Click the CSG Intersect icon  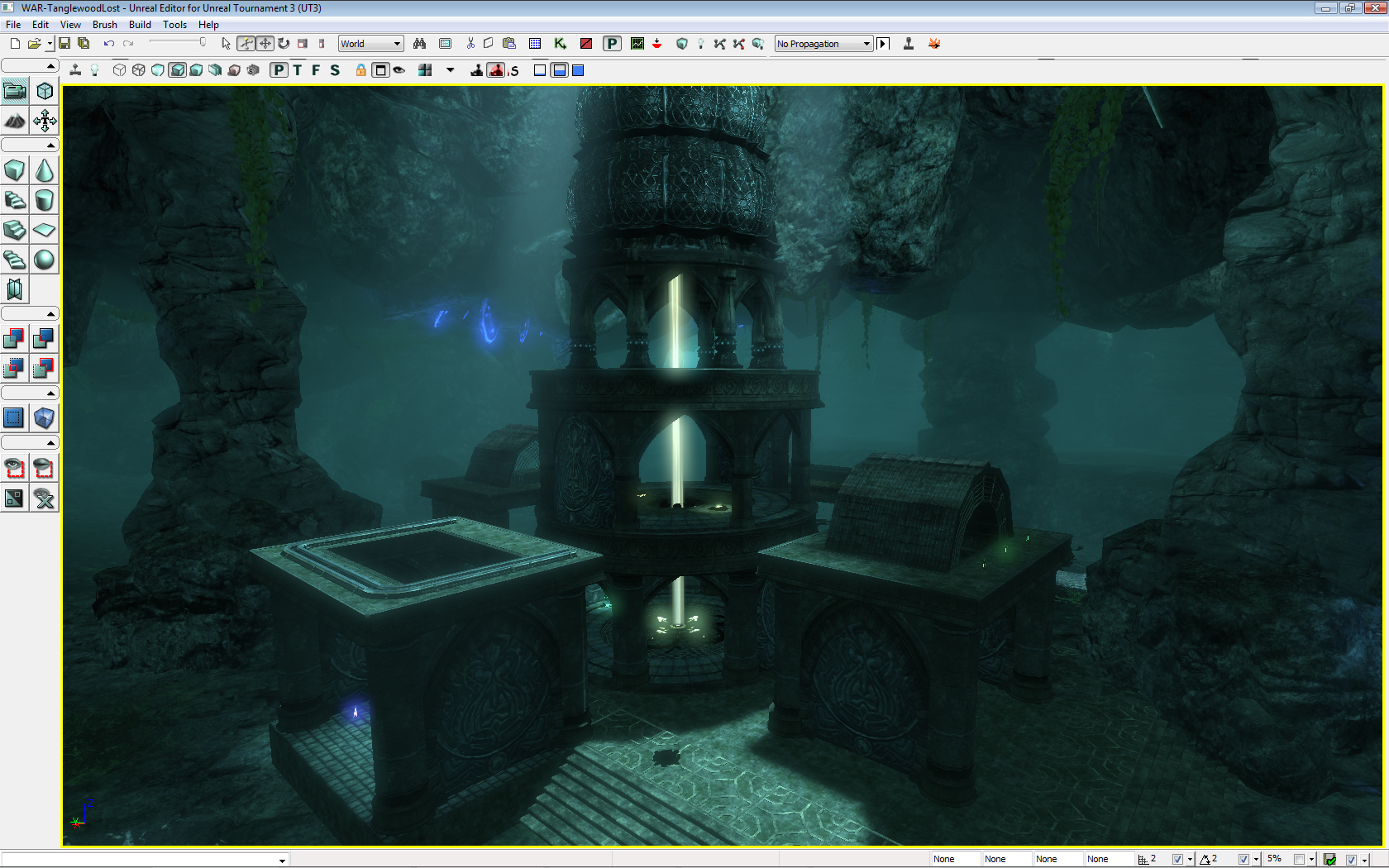[15, 368]
